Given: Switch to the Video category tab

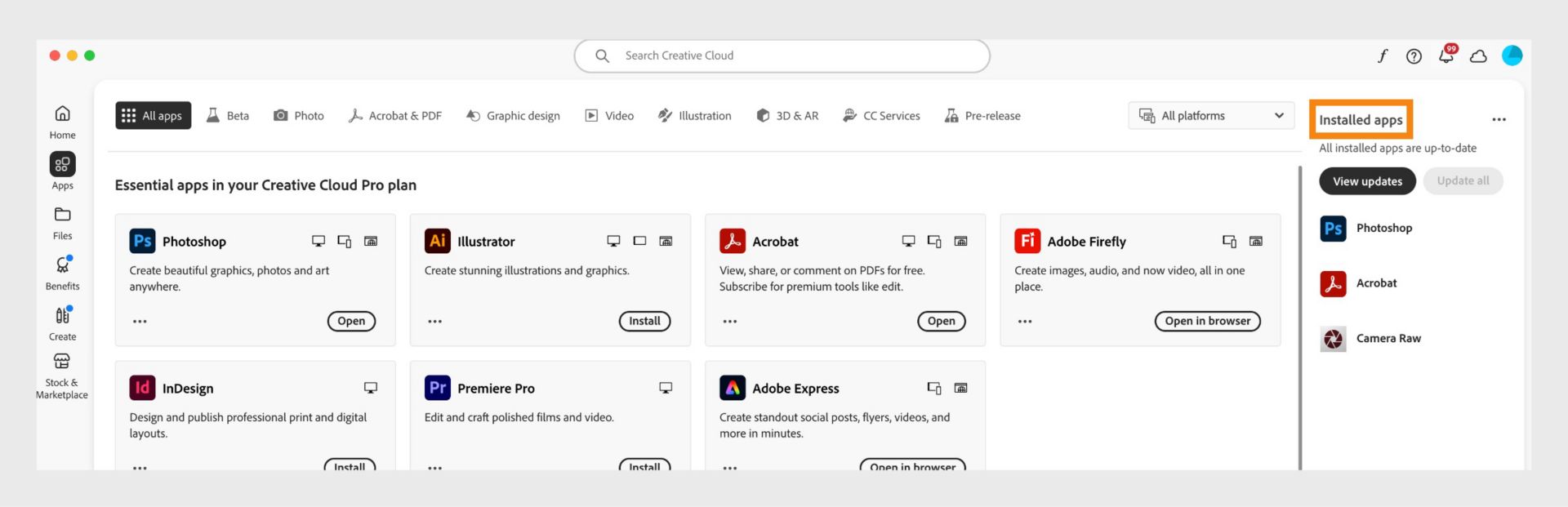Looking at the screenshot, I should click(x=609, y=116).
